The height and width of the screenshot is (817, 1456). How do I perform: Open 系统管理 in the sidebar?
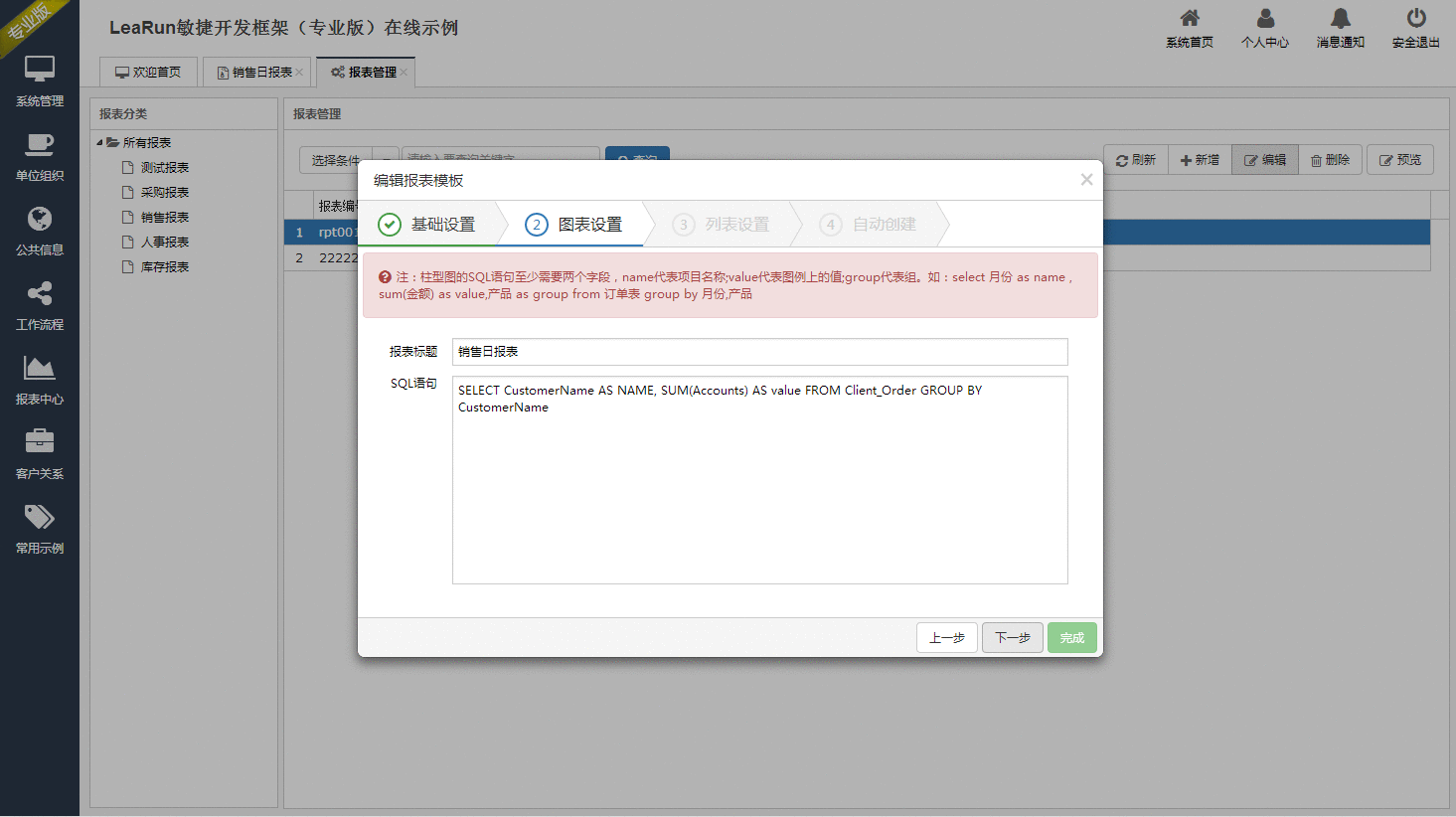40,82
